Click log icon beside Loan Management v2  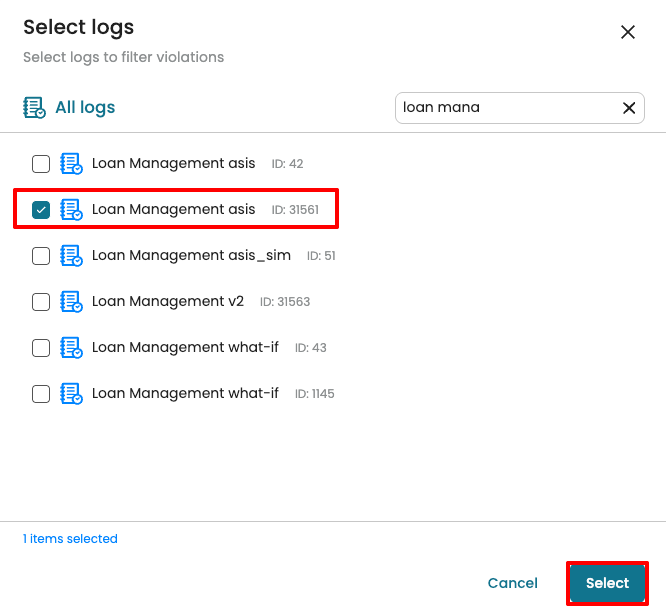[x=71, y=302]
